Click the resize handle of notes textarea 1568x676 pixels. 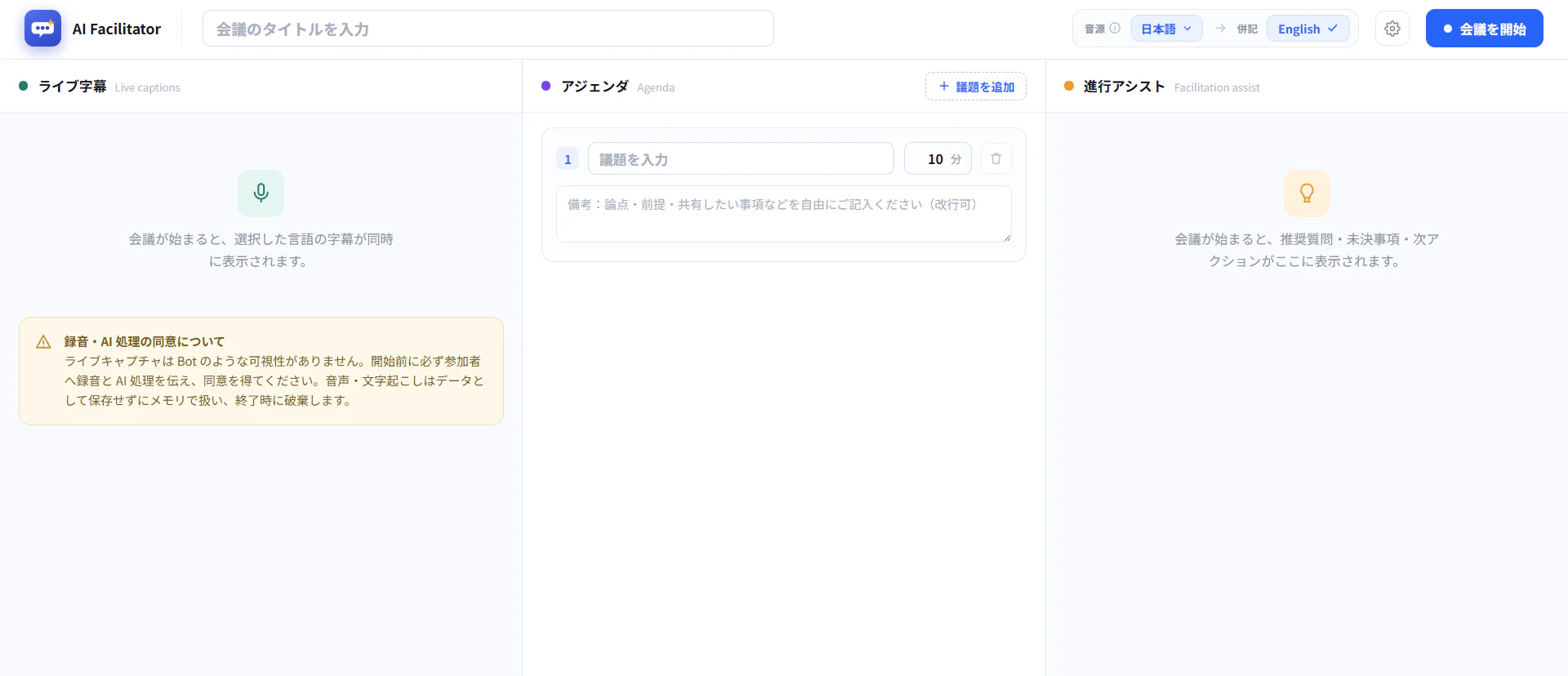[x=1006, y=237]
